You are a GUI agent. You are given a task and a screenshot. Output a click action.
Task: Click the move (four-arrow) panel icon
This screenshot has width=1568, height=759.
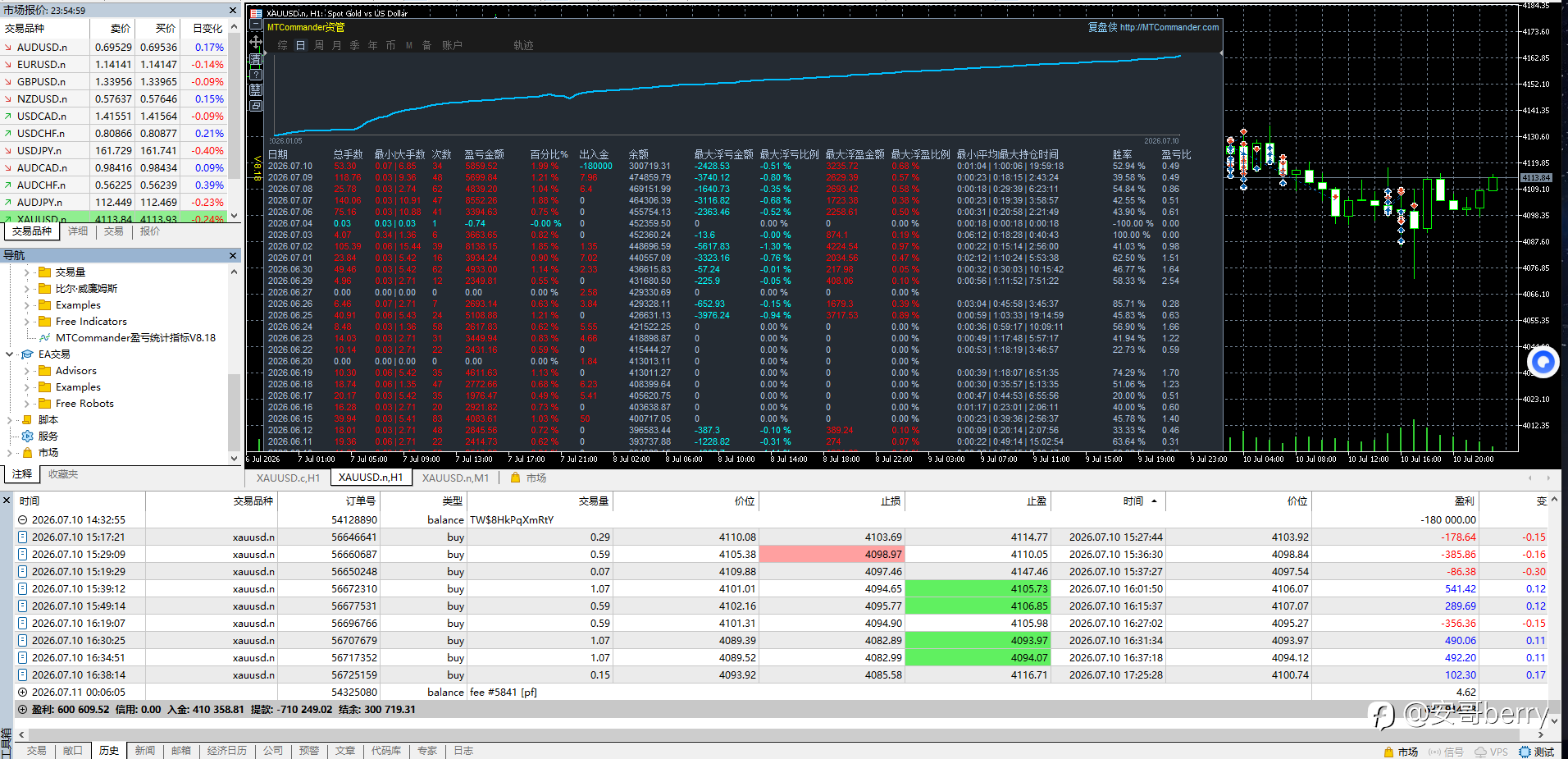point(256,42)
